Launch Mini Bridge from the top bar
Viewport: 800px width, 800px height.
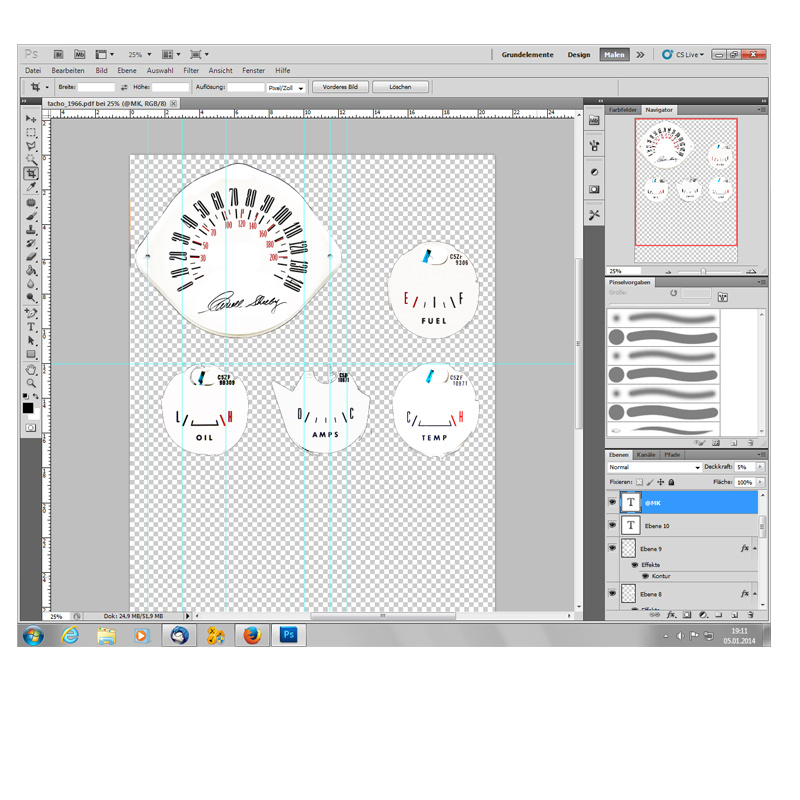(x=80, y=54)
